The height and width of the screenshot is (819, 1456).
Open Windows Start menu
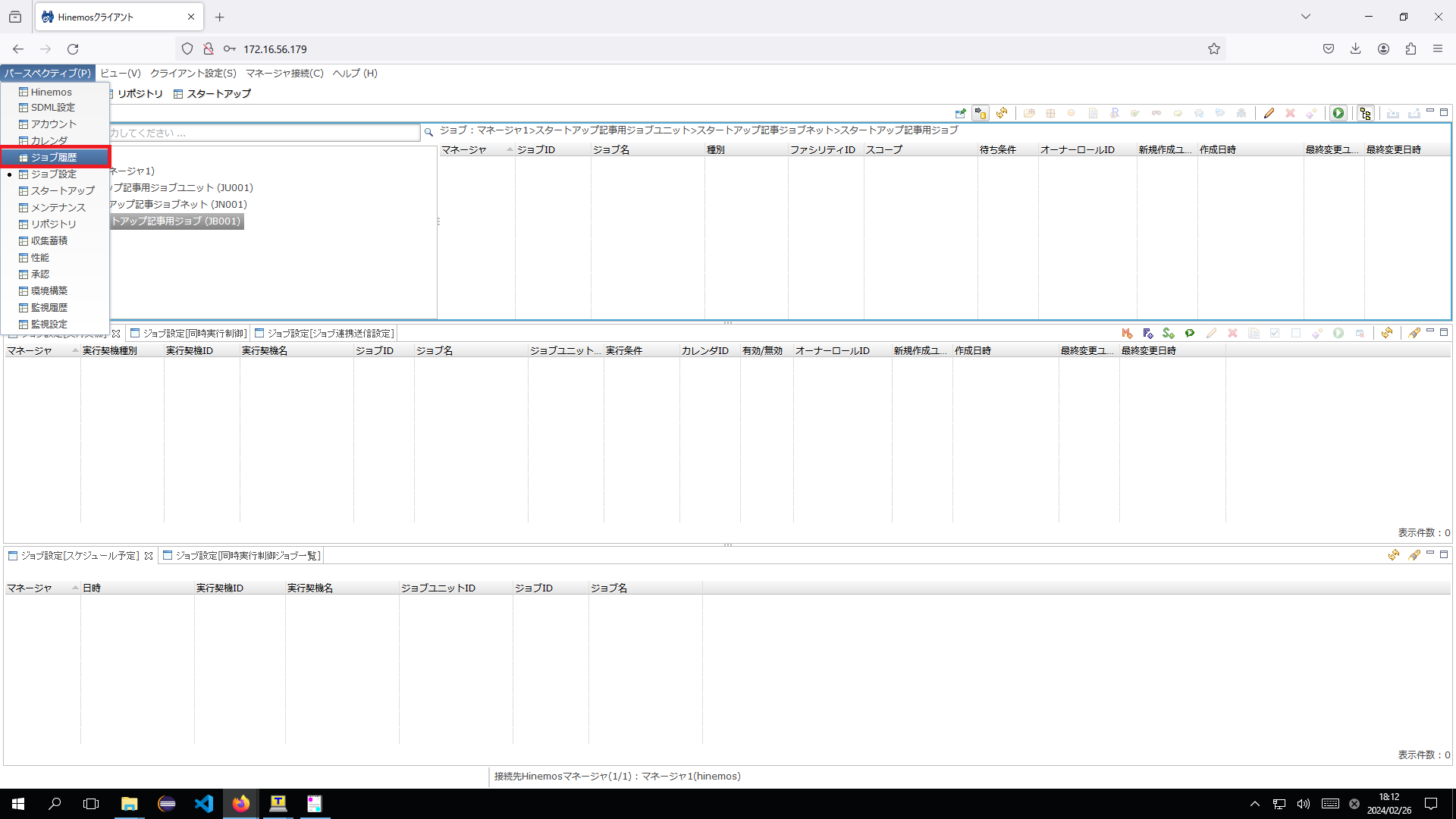point(18,804)
